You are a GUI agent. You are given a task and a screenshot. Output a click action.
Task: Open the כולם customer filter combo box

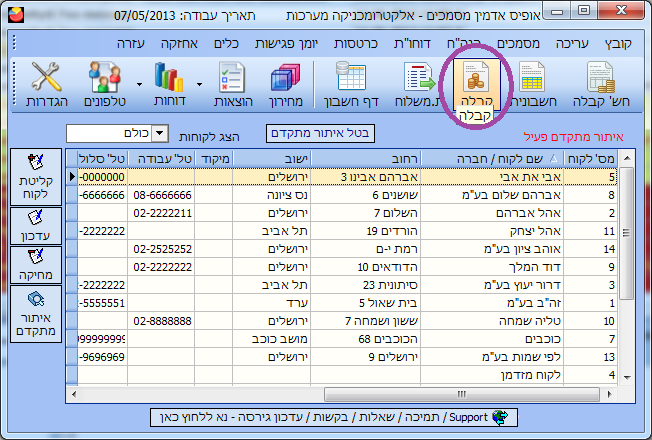pyautogui.click(x=117, y=133)
